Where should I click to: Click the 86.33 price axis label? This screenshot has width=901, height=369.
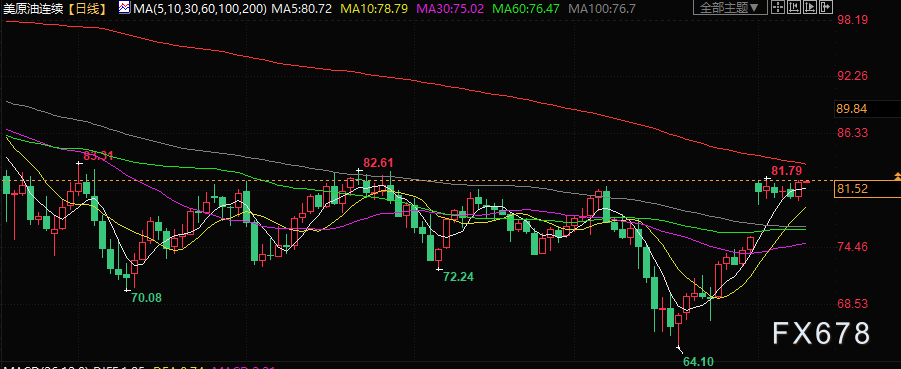click(852, 133)
